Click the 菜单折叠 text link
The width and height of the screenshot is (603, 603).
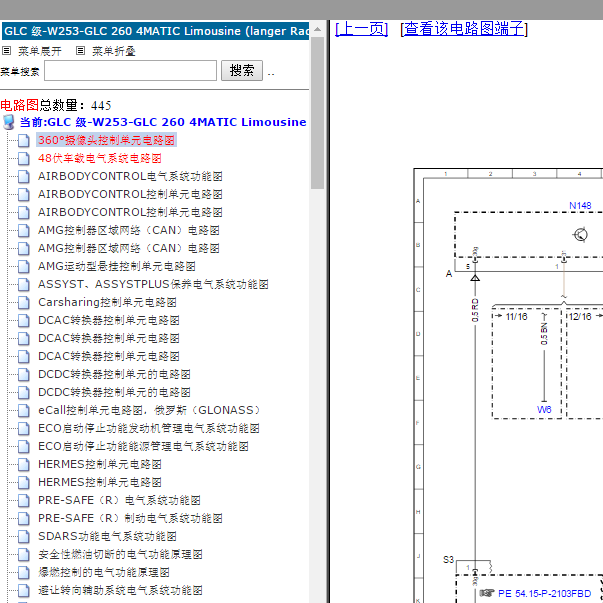click(x=113, y=51)
